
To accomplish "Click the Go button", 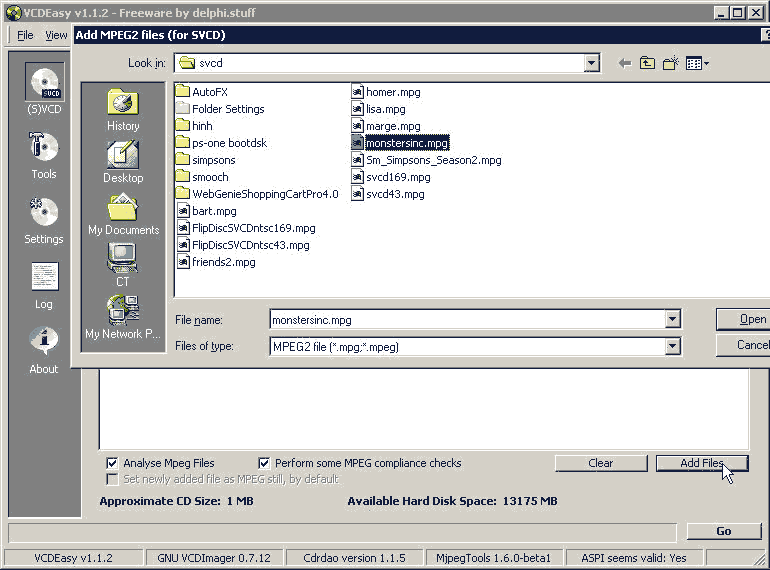I will (723, 531).
